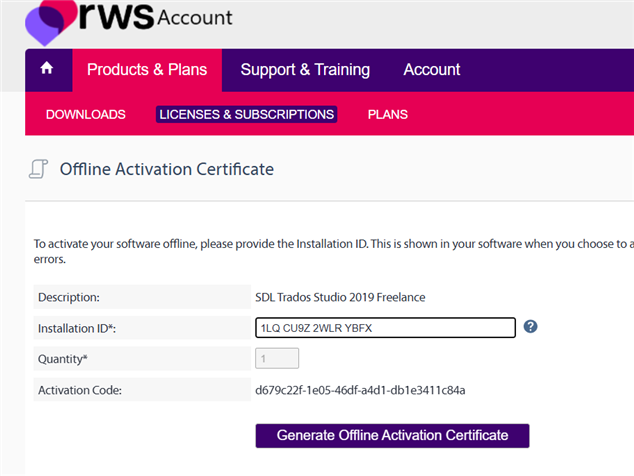This screenshot has height=476, width=634.
Task: Click SDL Trados Studio 2019 Freelance text
Action: coord(340,297)
